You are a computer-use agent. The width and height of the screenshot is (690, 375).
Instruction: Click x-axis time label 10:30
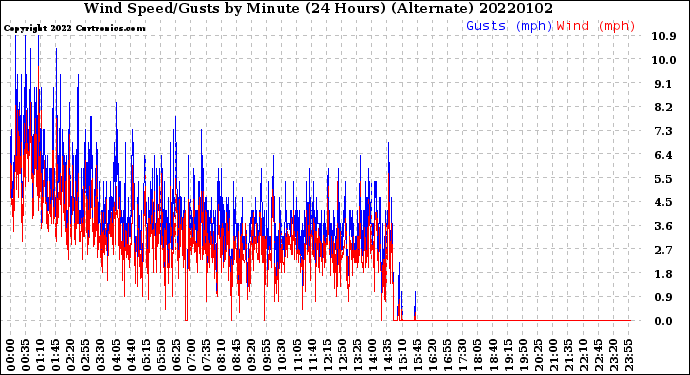click(282, 355)
